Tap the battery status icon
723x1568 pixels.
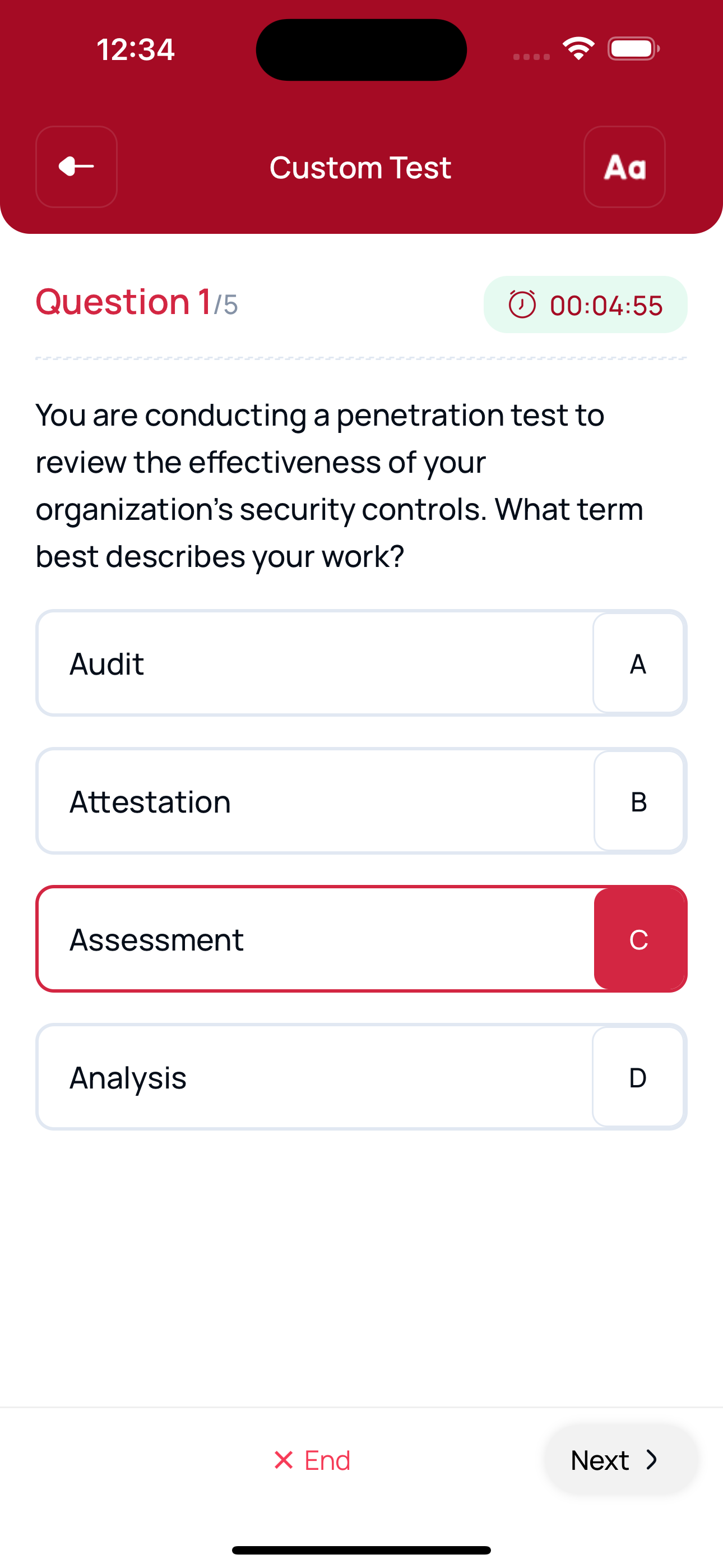pos(633,49)
